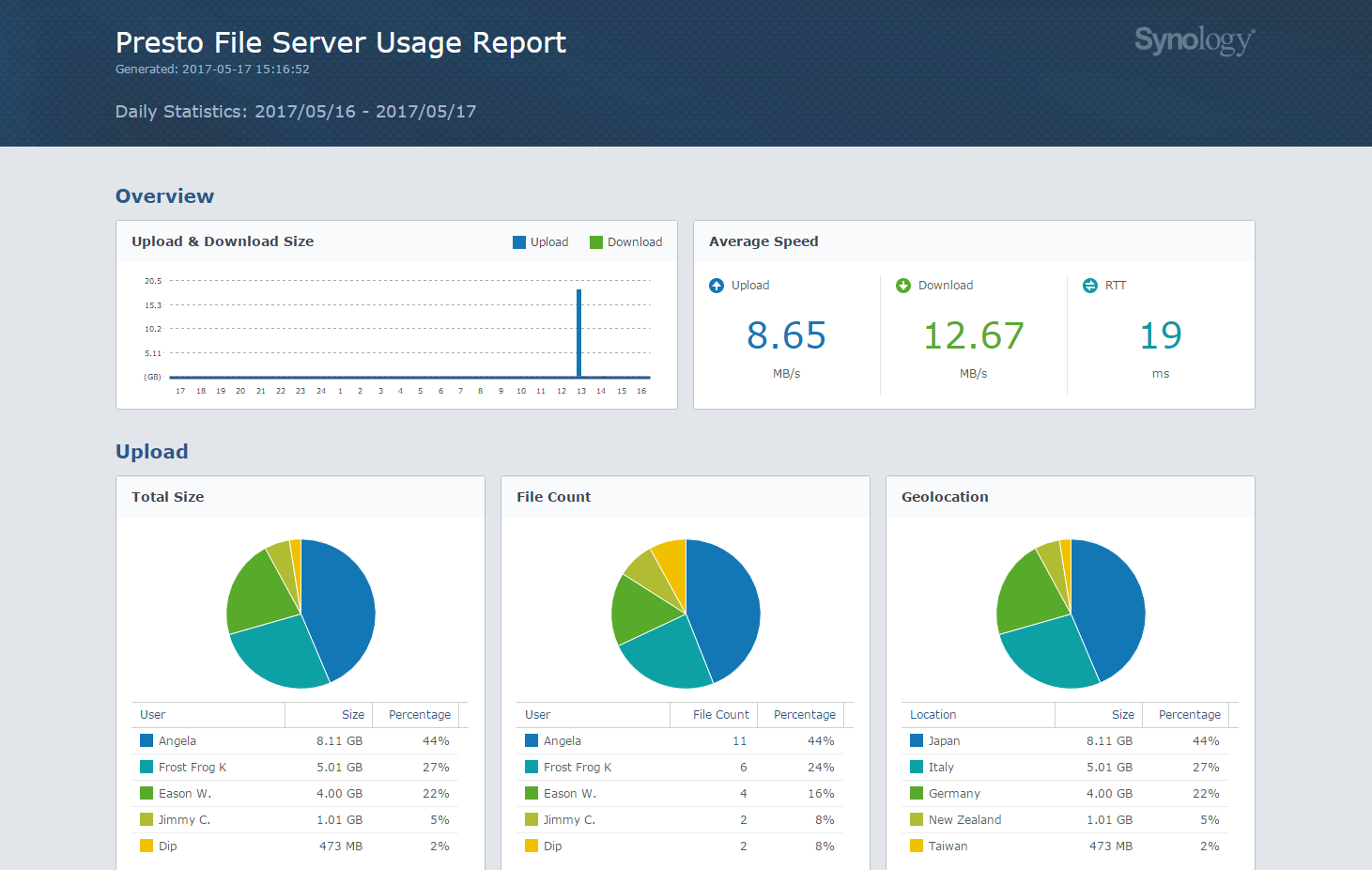Sort Total Size table by Size column
Image resolution: width=1372 pixels, height=870 pixels.
(352, 715)
